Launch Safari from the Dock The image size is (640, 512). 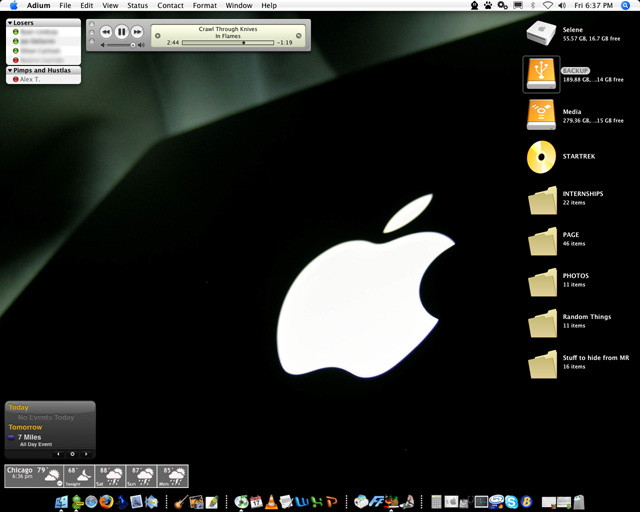(91, 501)
